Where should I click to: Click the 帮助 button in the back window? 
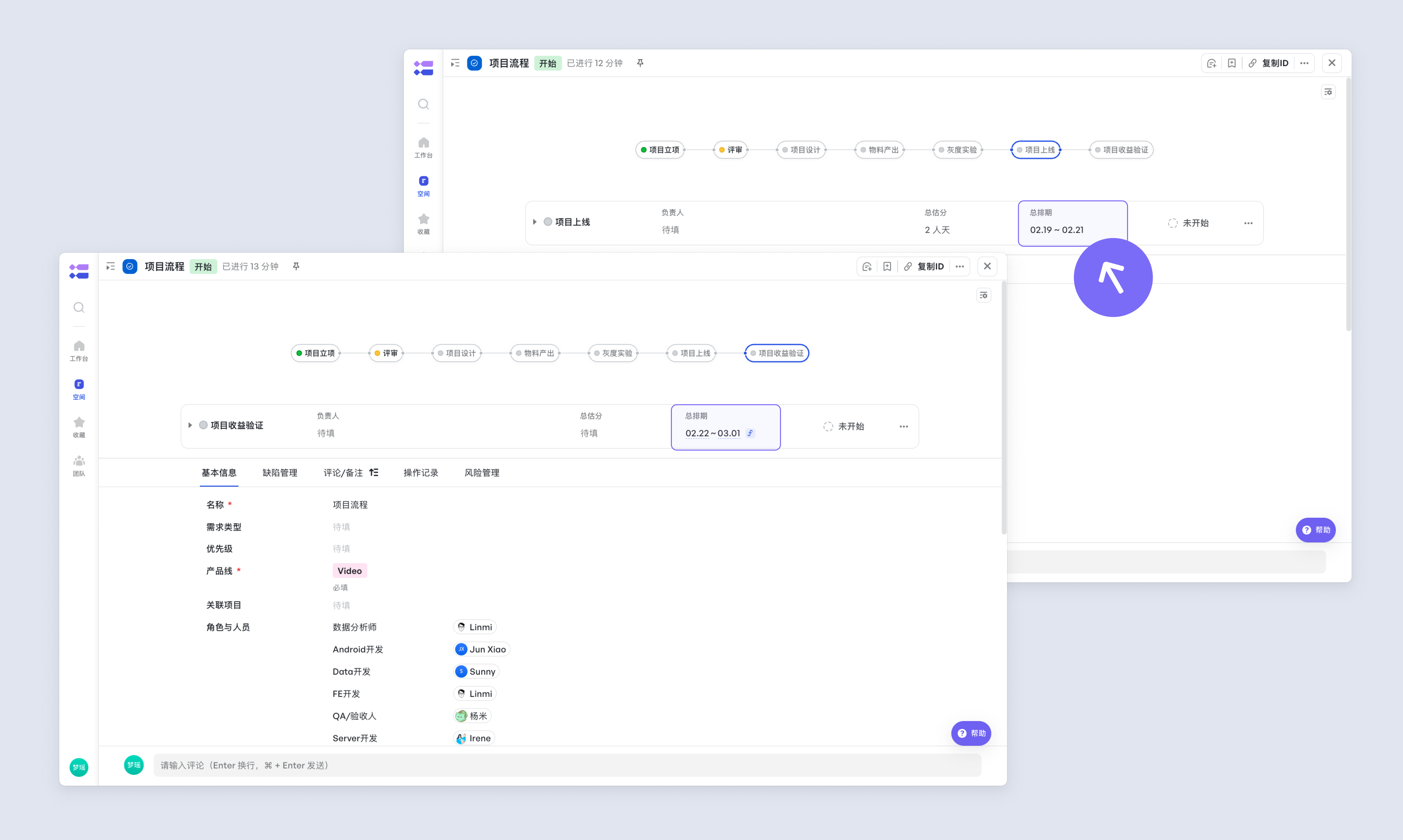[1316, 530]
